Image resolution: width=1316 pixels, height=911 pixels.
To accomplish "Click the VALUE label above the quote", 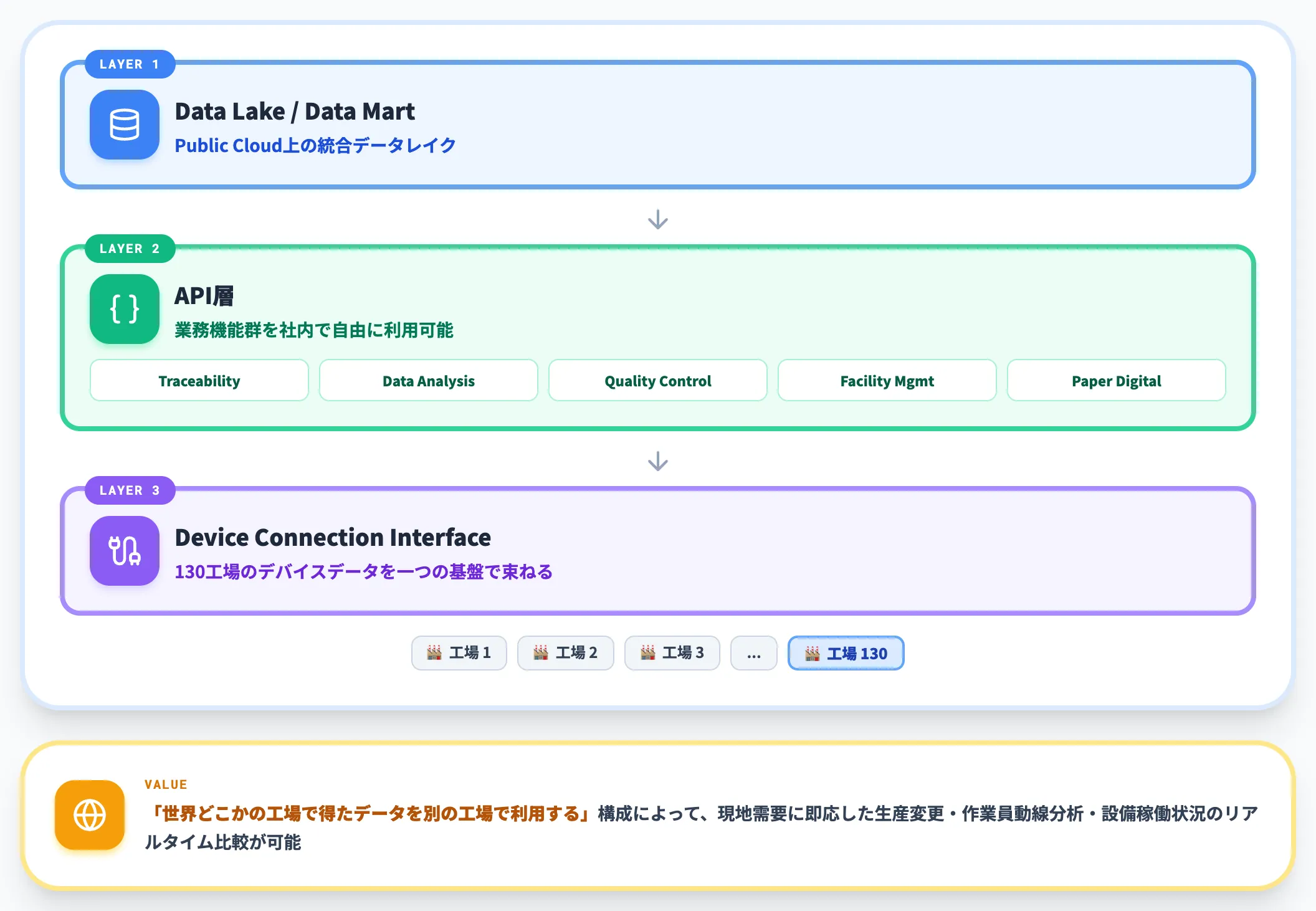I will click(x=166, y=785).
